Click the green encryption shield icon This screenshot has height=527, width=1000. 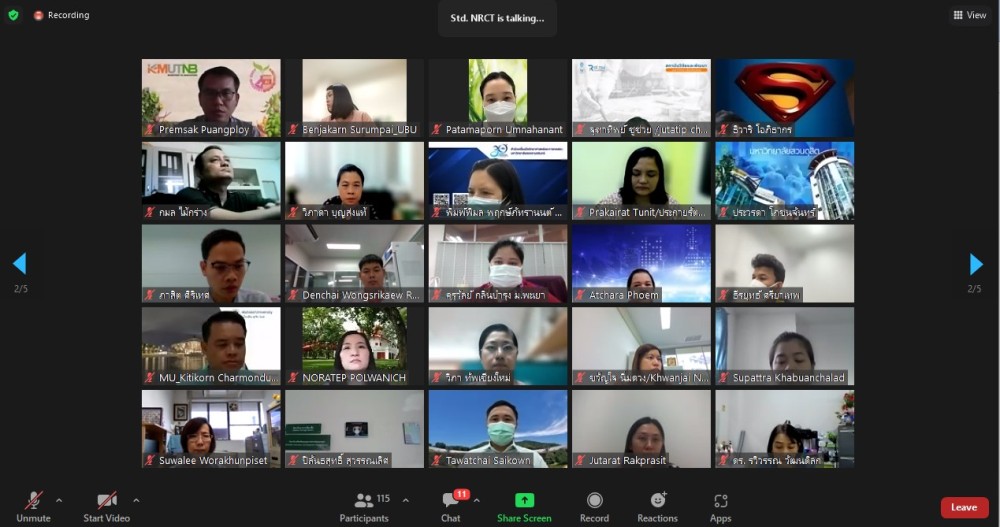pyautogui.click(x=13, y=15)
